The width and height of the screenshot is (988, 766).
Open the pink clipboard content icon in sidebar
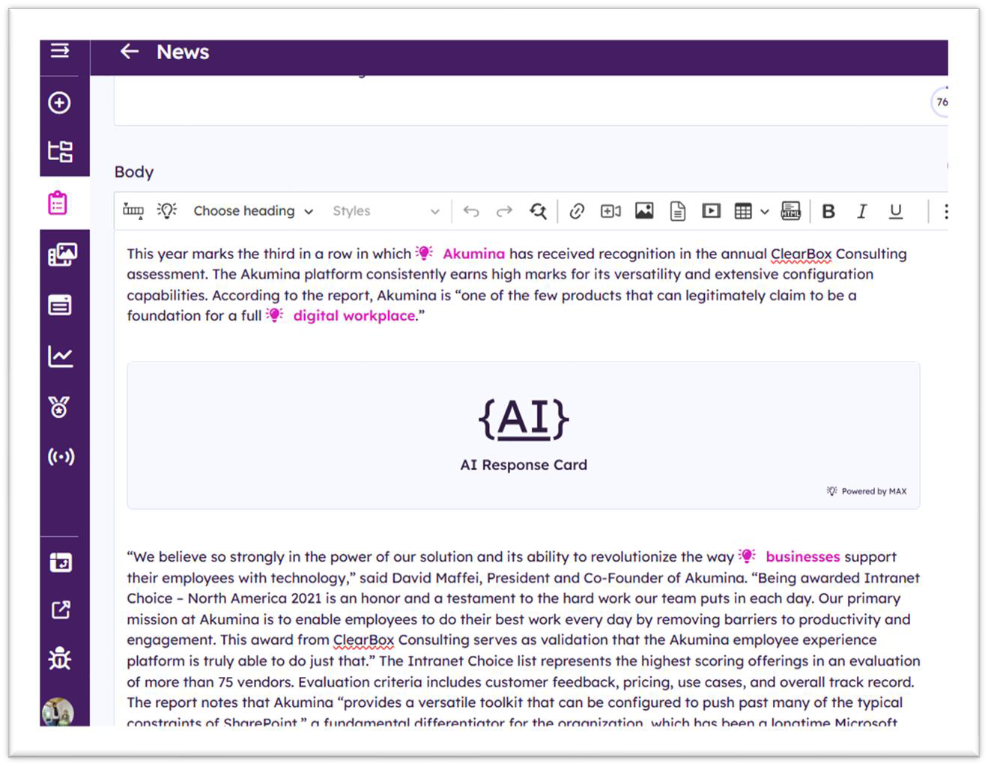point(58,203)
